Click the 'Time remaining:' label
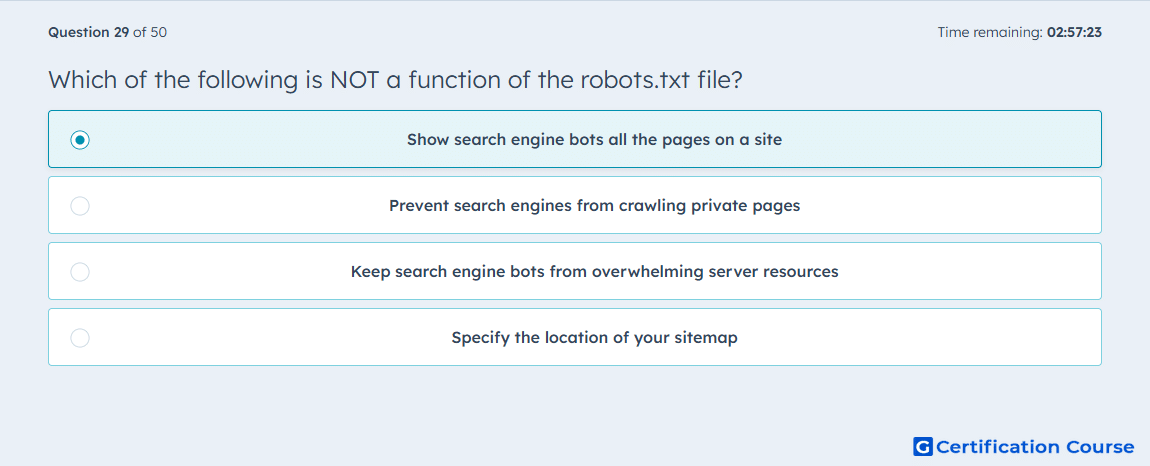Screen dimensions: 1150x466 [x=990, y=32]
